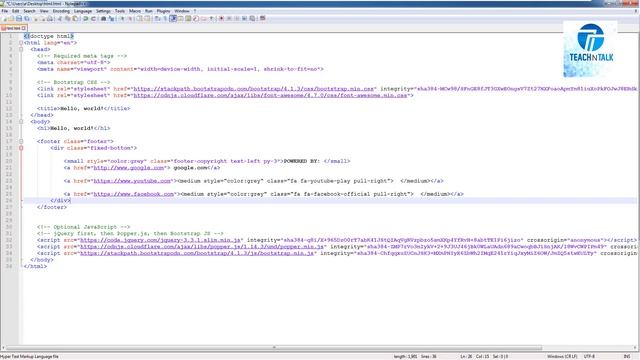
Task: Open Find with the binoculars icon
Action: tap(103, 18)
